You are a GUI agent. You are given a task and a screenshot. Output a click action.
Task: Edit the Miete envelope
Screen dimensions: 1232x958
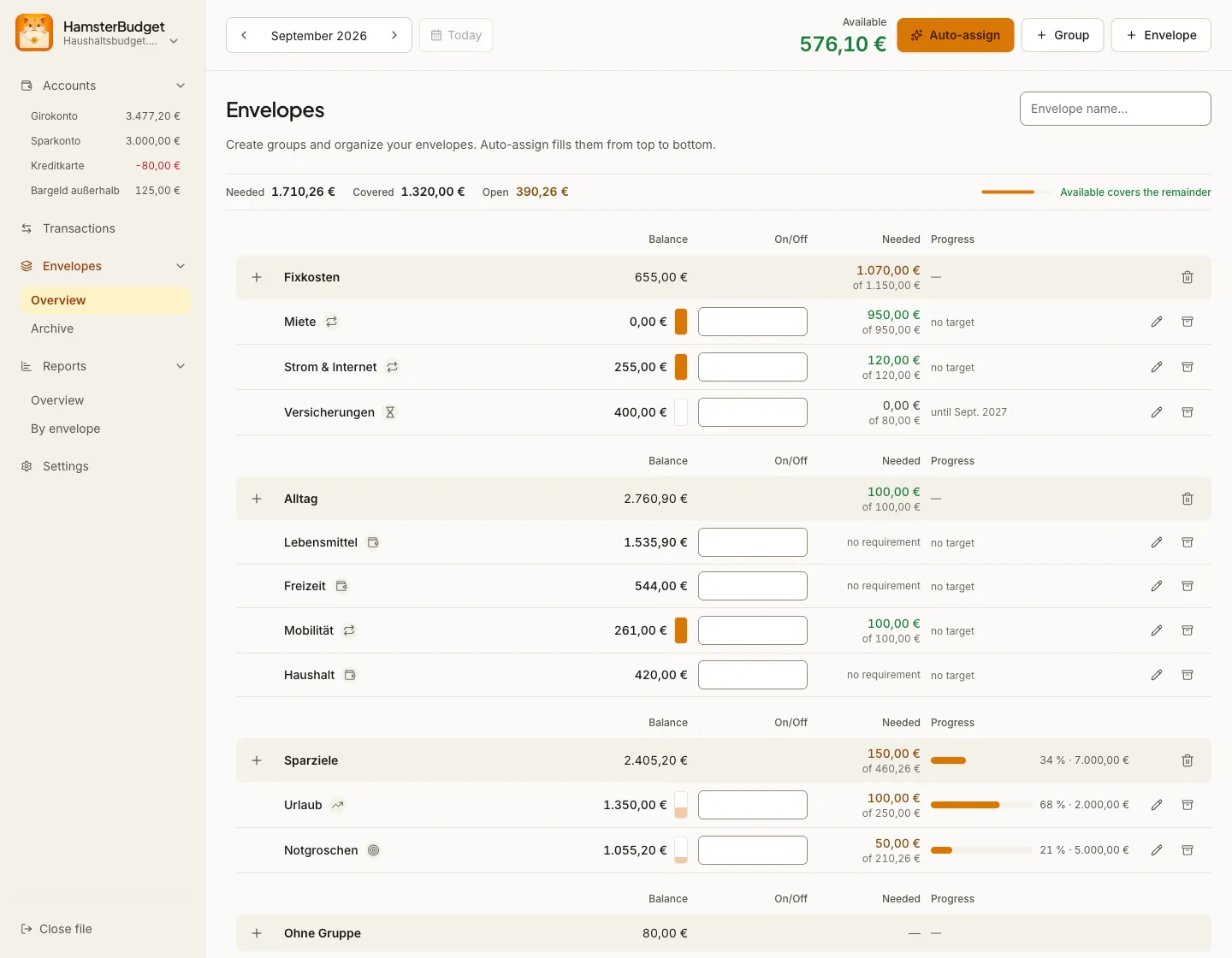click(1157, 322)
